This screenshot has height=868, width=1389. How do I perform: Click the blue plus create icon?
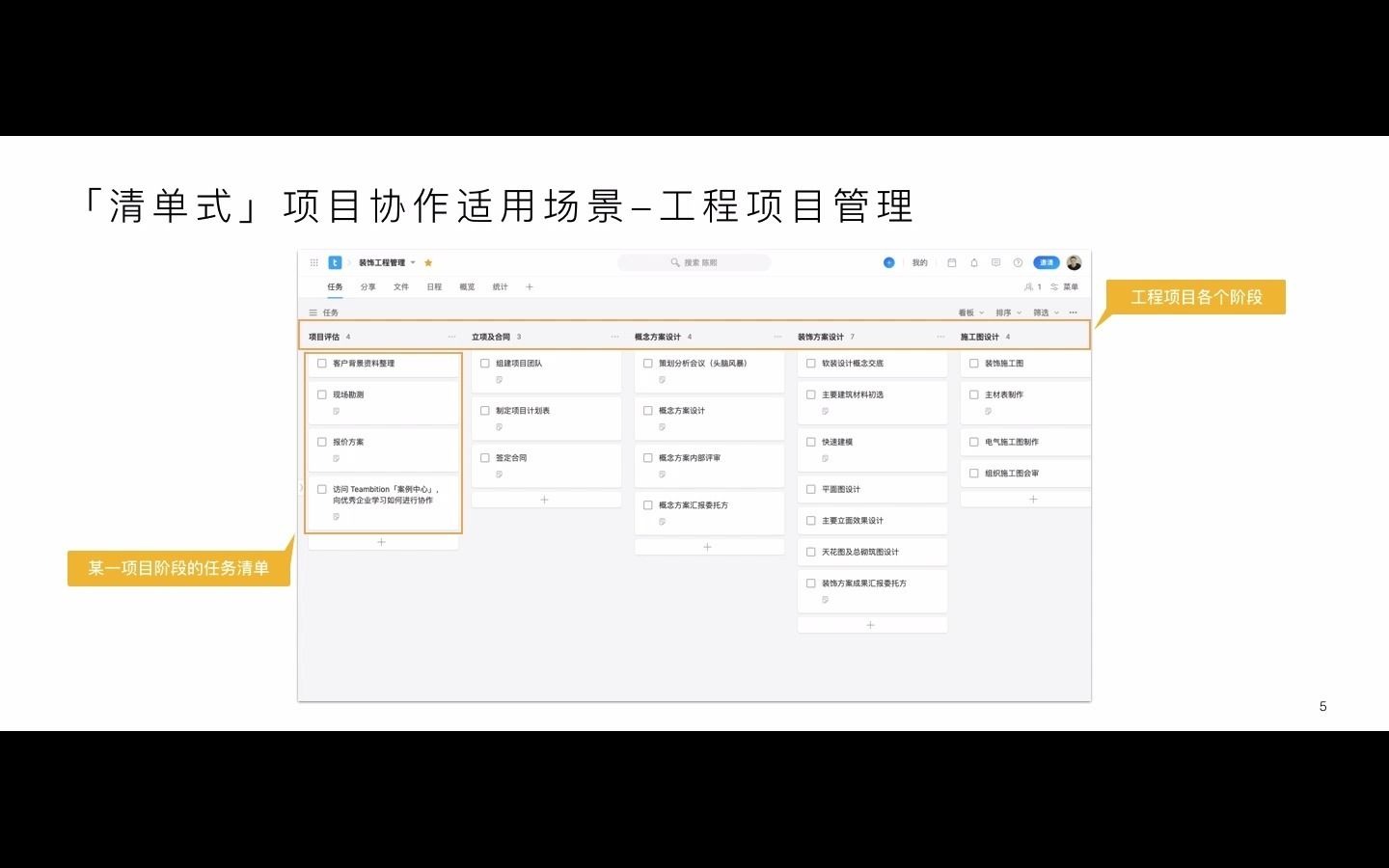coord(888,261)
